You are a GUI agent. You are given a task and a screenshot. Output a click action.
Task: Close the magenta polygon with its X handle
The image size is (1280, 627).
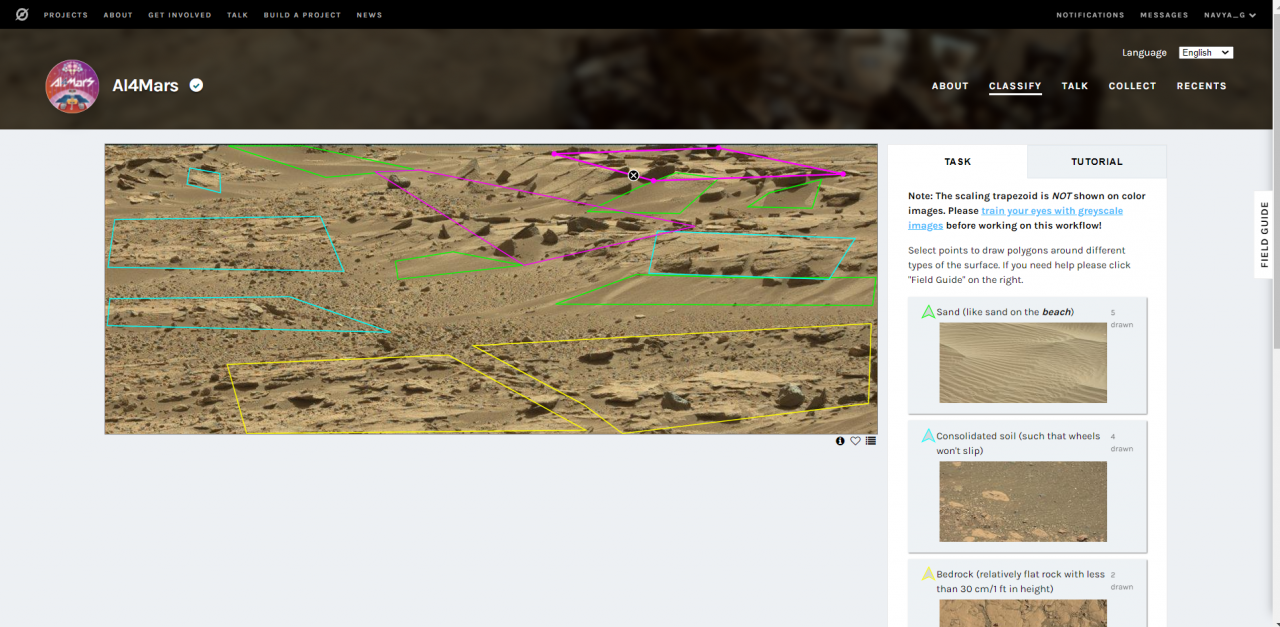click(x=633, y=175)
